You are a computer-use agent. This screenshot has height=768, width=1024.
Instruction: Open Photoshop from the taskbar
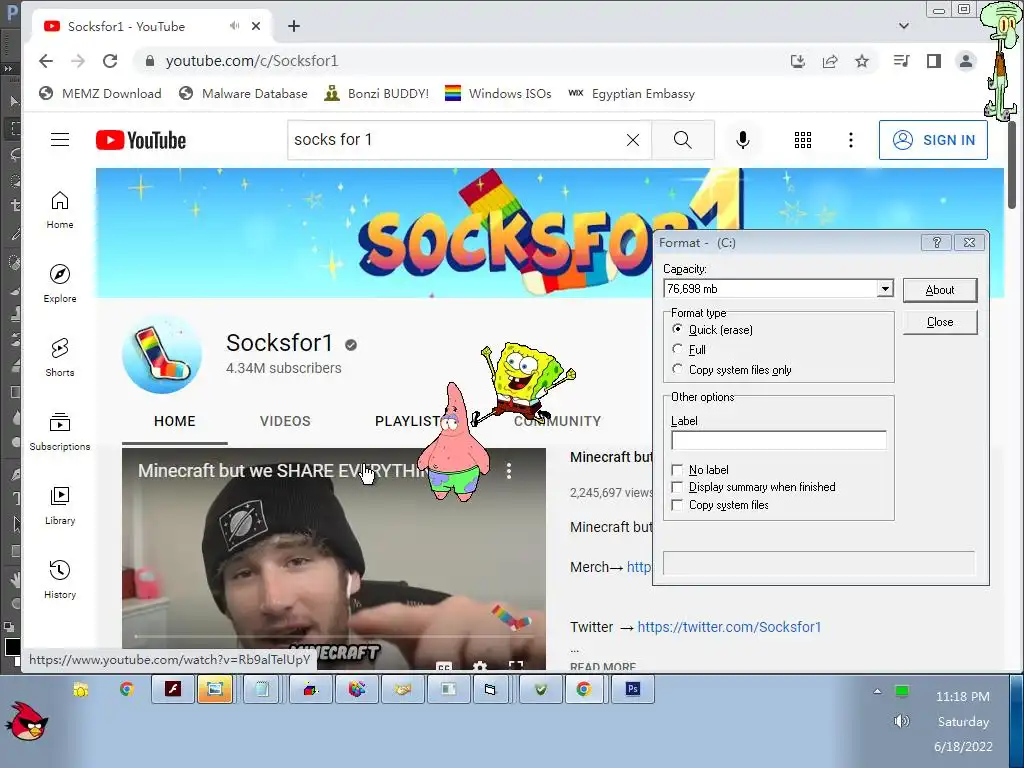(x=633, y=689)
